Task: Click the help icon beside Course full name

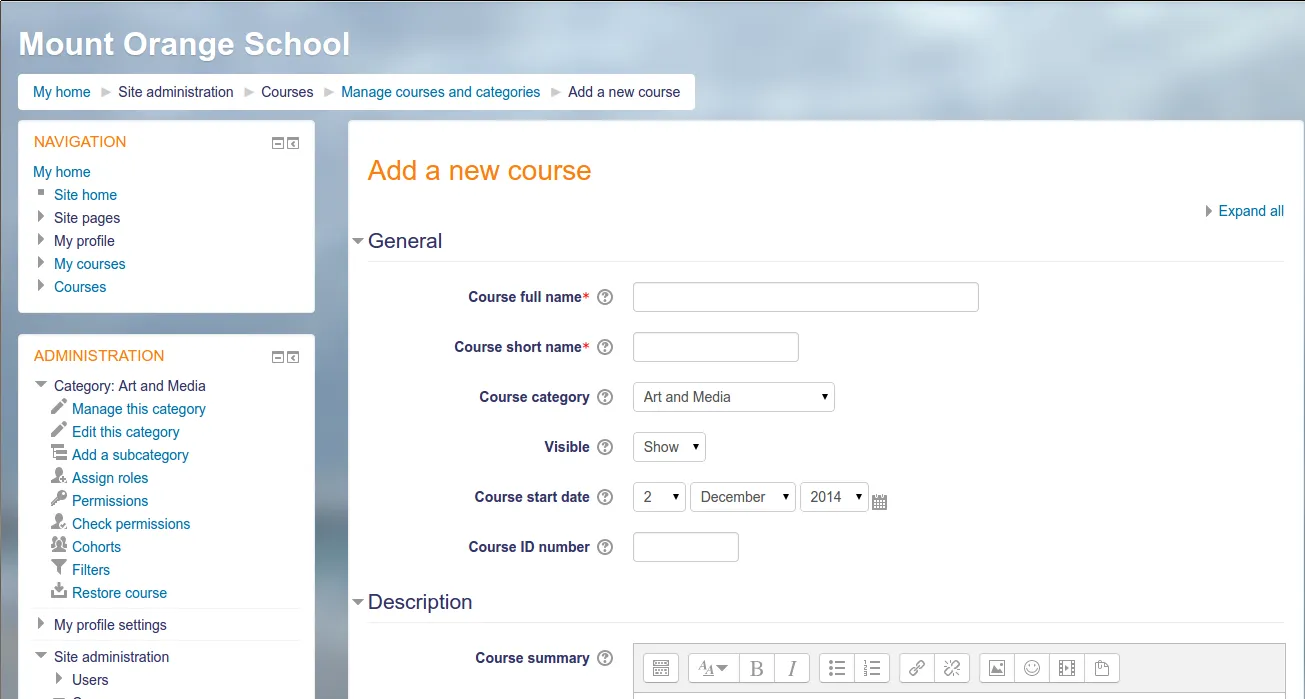Action: pyautogui.click(x=605, y=297)
